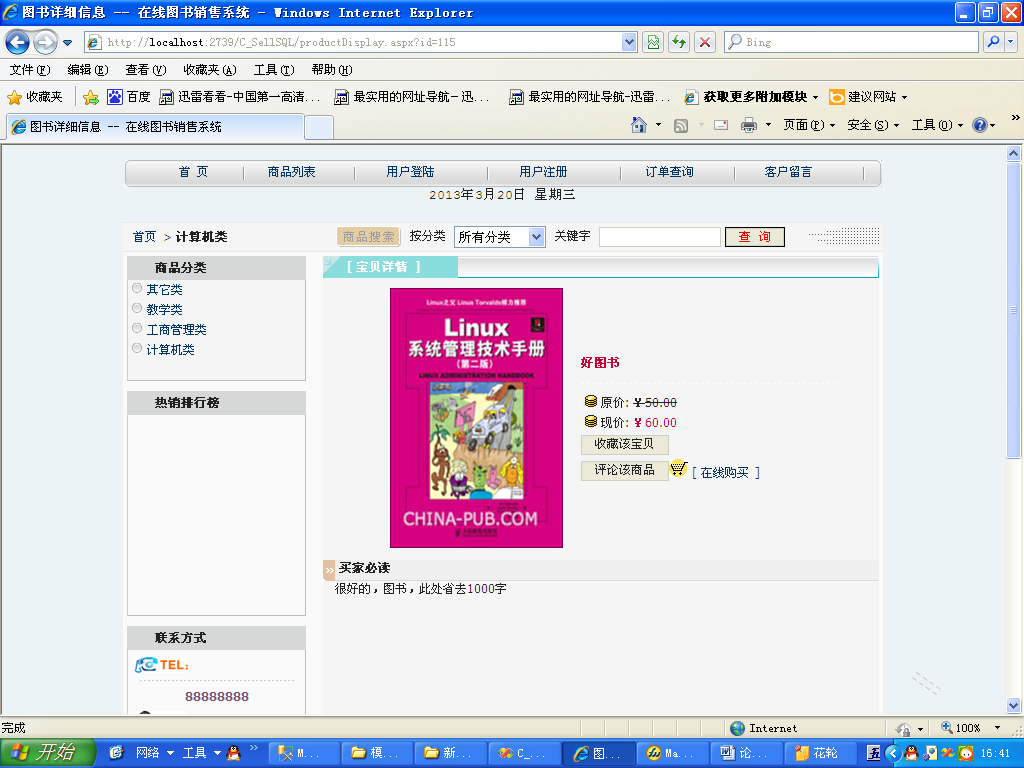Open 订单查询 in site navigation
The image size is (1024, 768).
tap(669, 172)
